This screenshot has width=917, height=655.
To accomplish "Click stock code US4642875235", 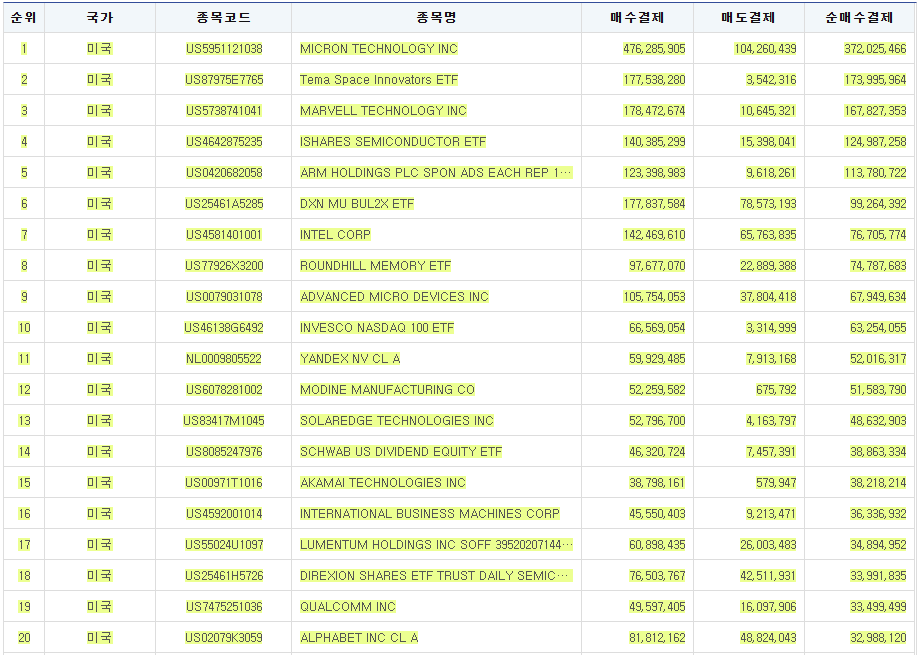I will 224,142.
